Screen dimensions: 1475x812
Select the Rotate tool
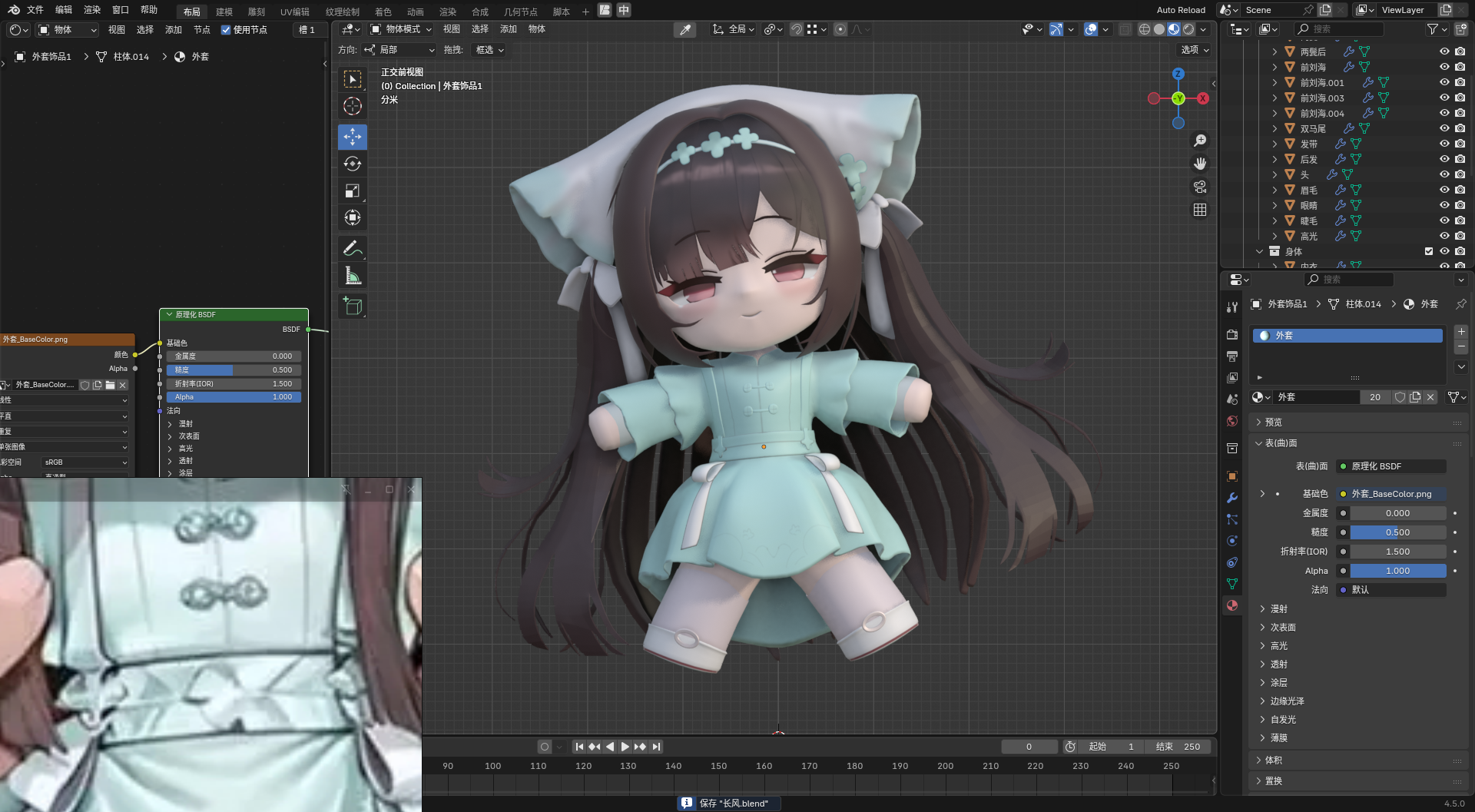tap(353, 164)
